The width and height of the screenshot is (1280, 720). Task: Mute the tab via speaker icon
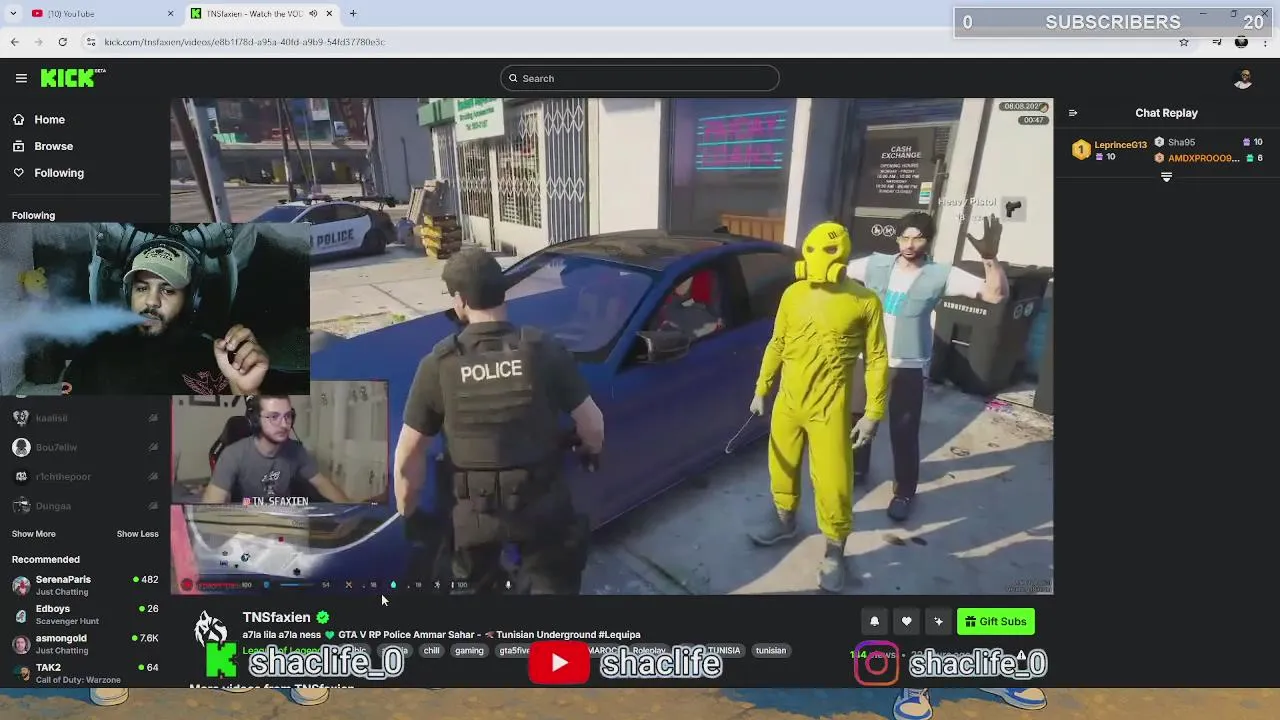click(x=313, y=13)
